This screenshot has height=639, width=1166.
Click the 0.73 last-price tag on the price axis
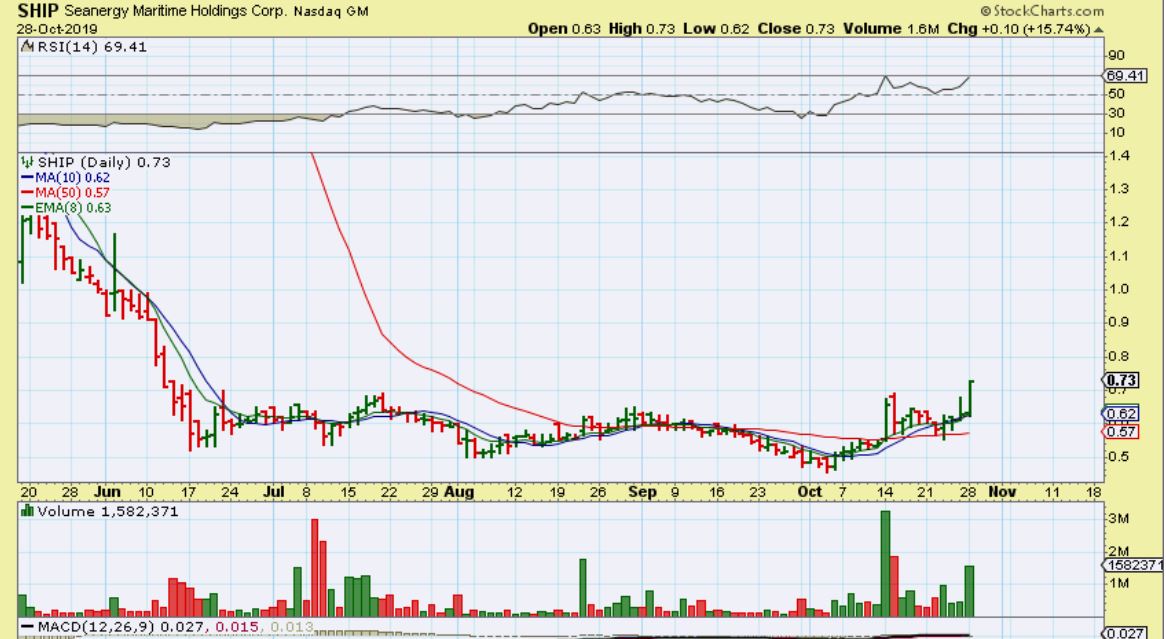1121,380
